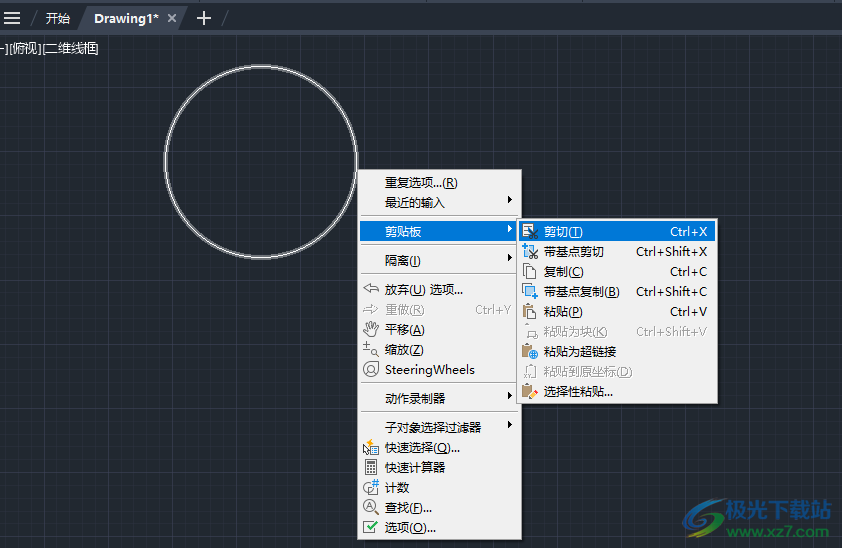Switch to the 开始 tab
The width and height of the screenshot is (842, 548).
57,18
